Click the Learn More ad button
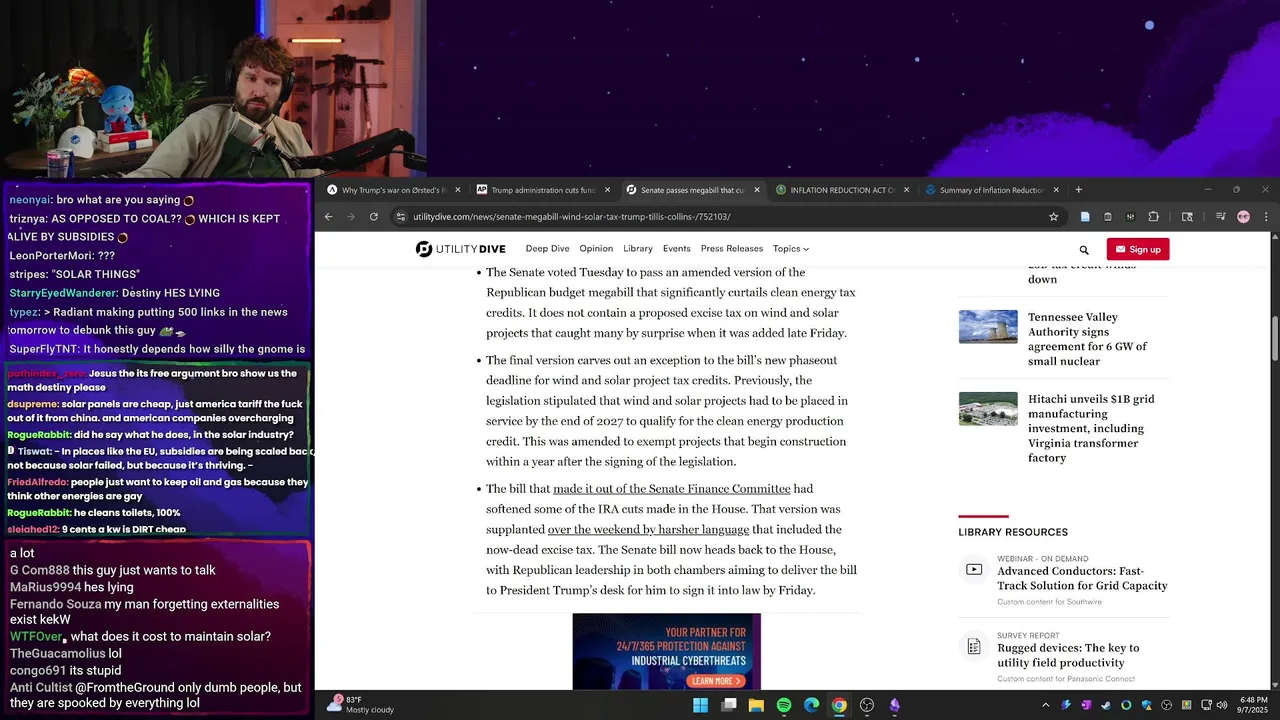This screenshot has height=720, width=1280. (x=716, y=681)
